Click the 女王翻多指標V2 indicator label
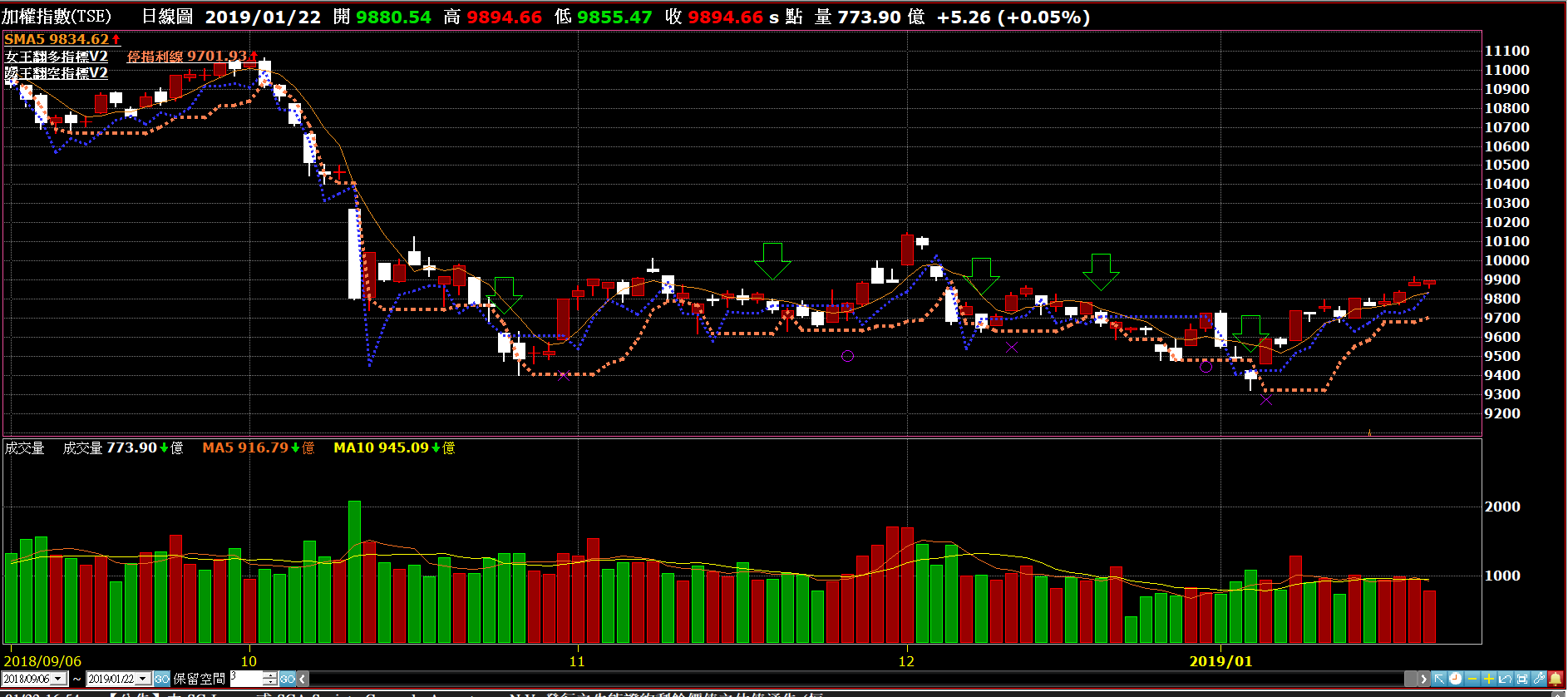The image size is (1568, 697). (57, 56)
